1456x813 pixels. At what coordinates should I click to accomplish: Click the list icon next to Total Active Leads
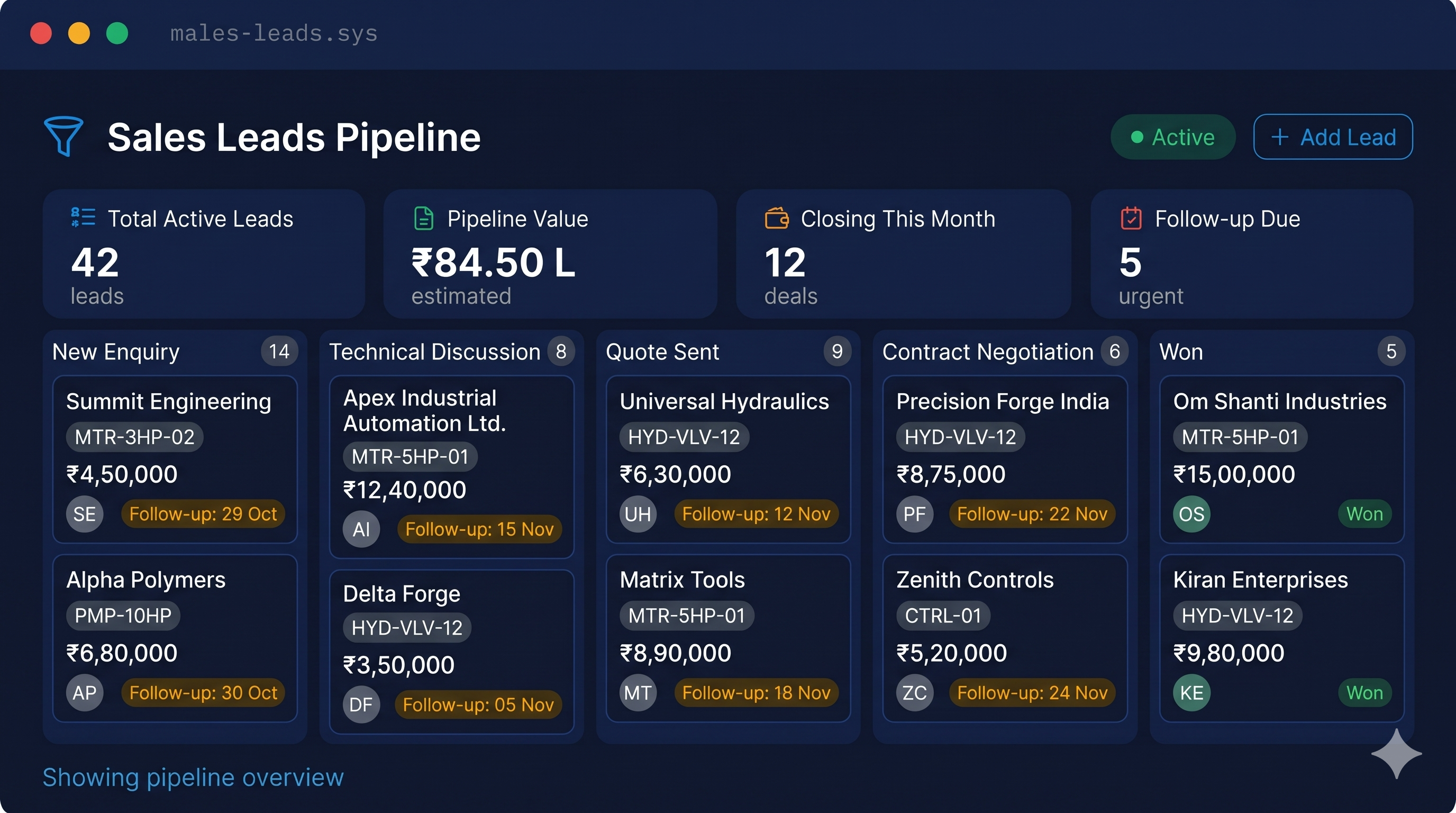(x=83, y=218)
